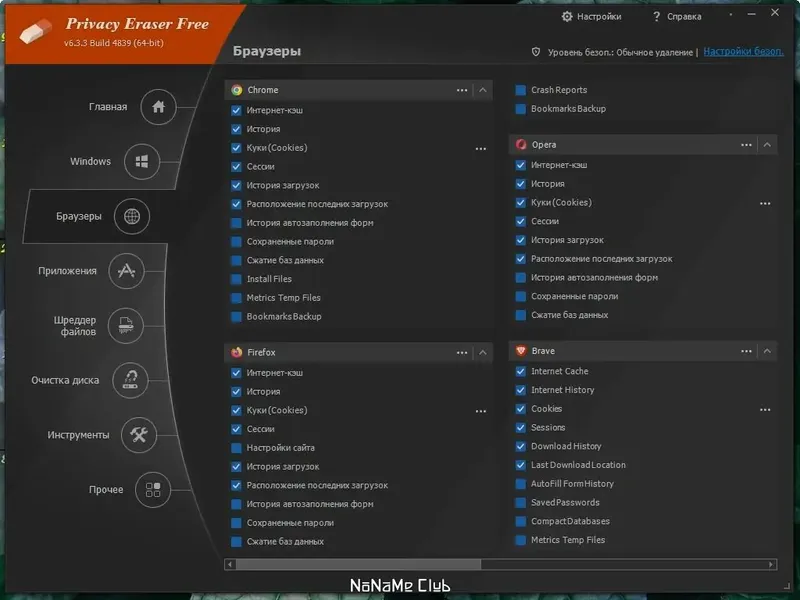Viewport: 800px width, 600px height.
Task: Open the Главная home section
Action: tap(159, 107)
